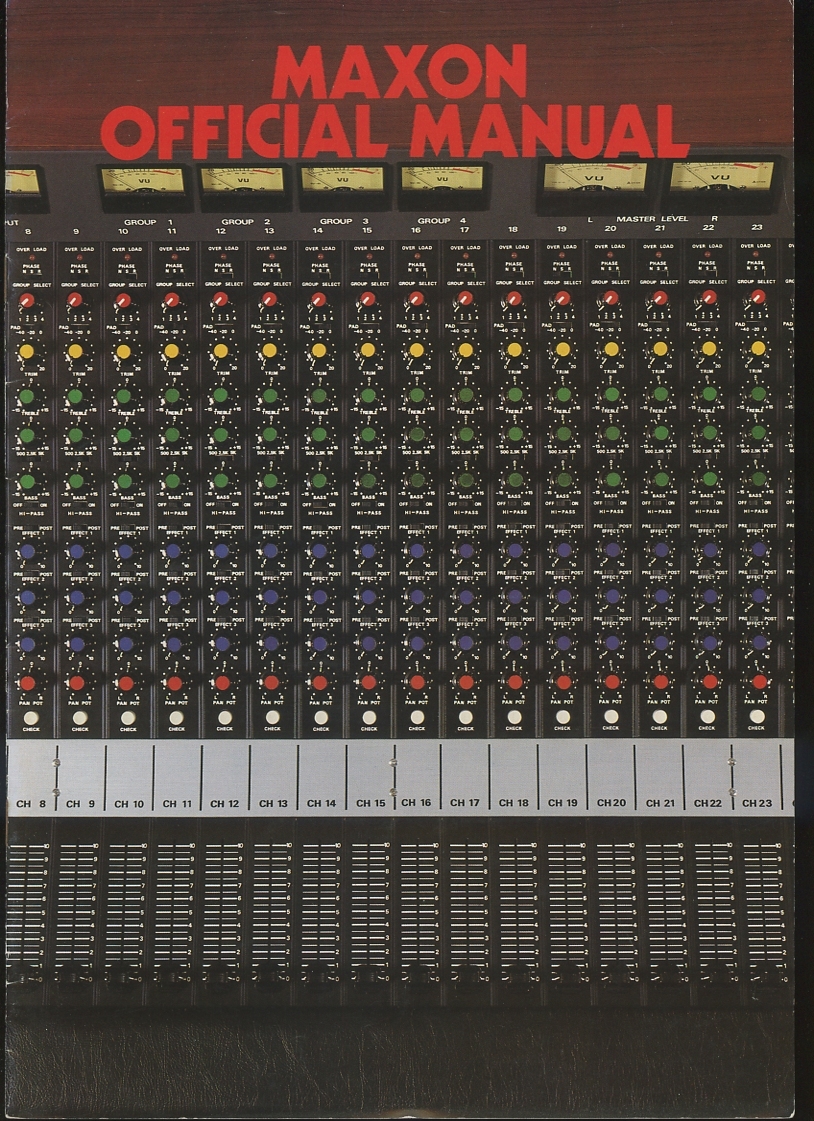The height and width of the screenshot is (1121, 814).
Task: Click the green BASS knob on channel 16
Action: click(x=417, y=480)
